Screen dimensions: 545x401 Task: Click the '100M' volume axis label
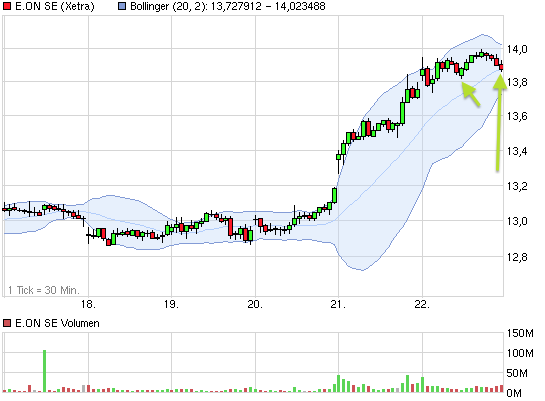tap(520, 353)
